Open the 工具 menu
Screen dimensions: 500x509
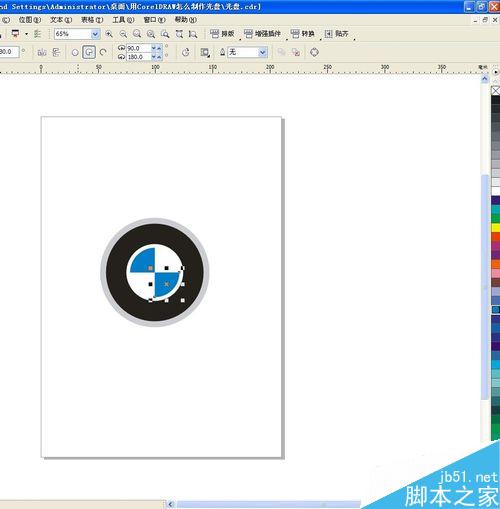[x=123, y=20]
